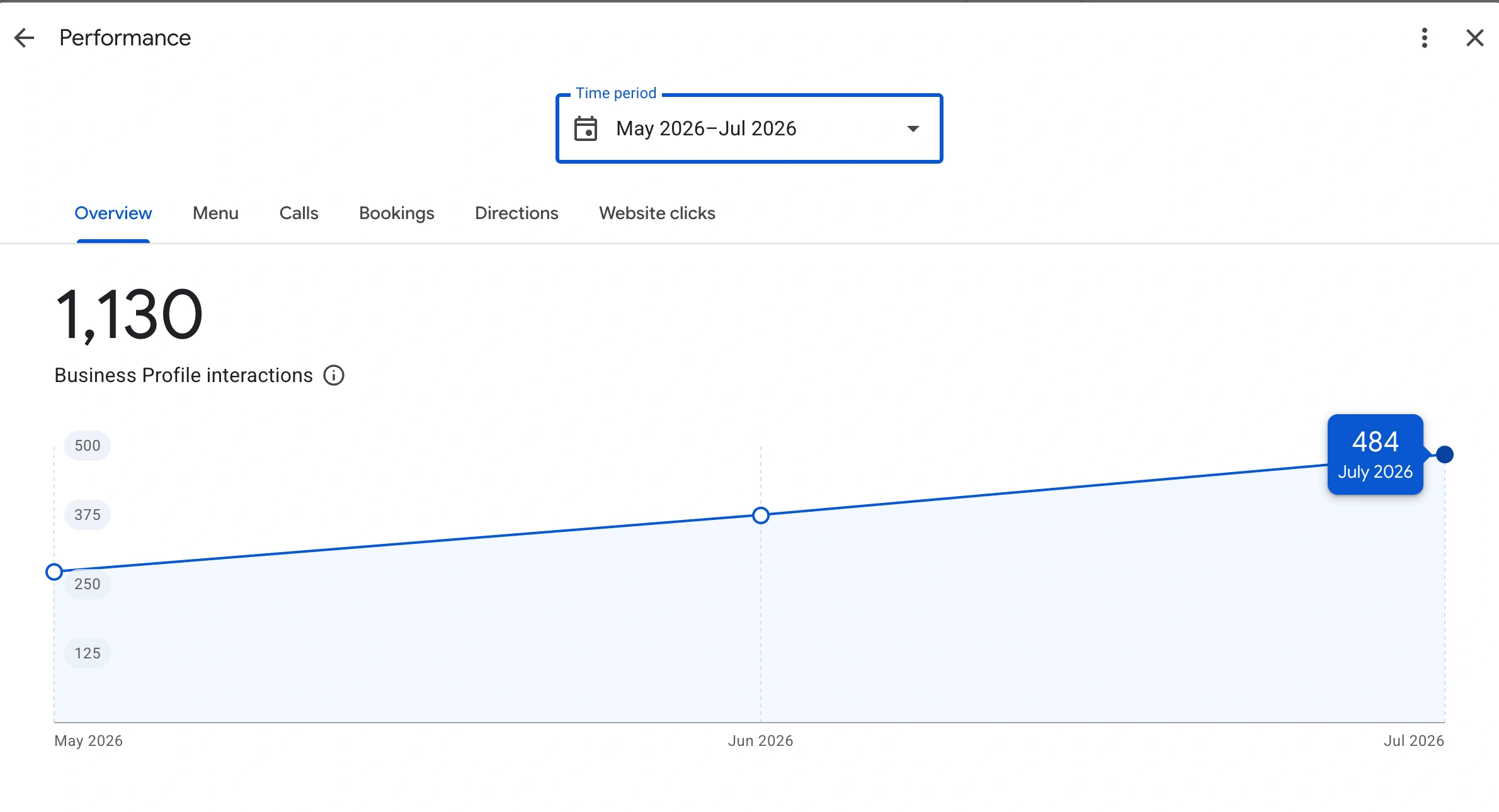Click the info icon next to Business Profile interactions

coord(334,375)
